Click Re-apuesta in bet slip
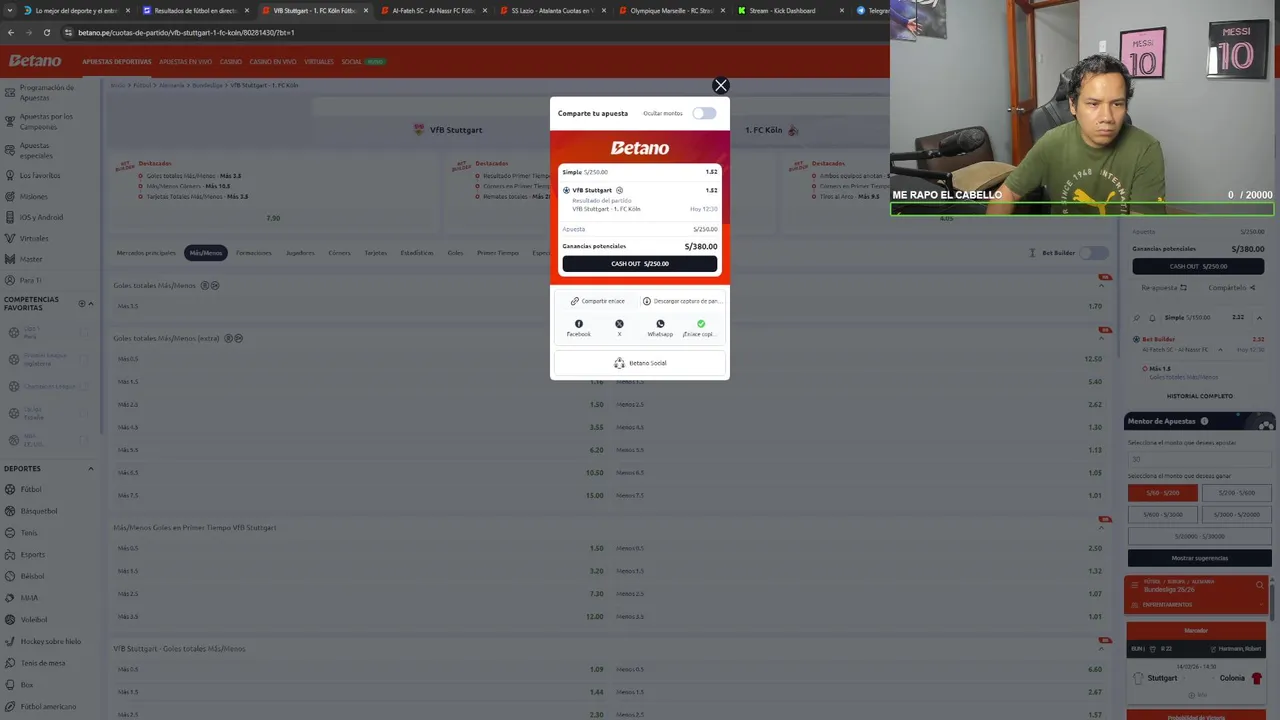 [1164, 288]
